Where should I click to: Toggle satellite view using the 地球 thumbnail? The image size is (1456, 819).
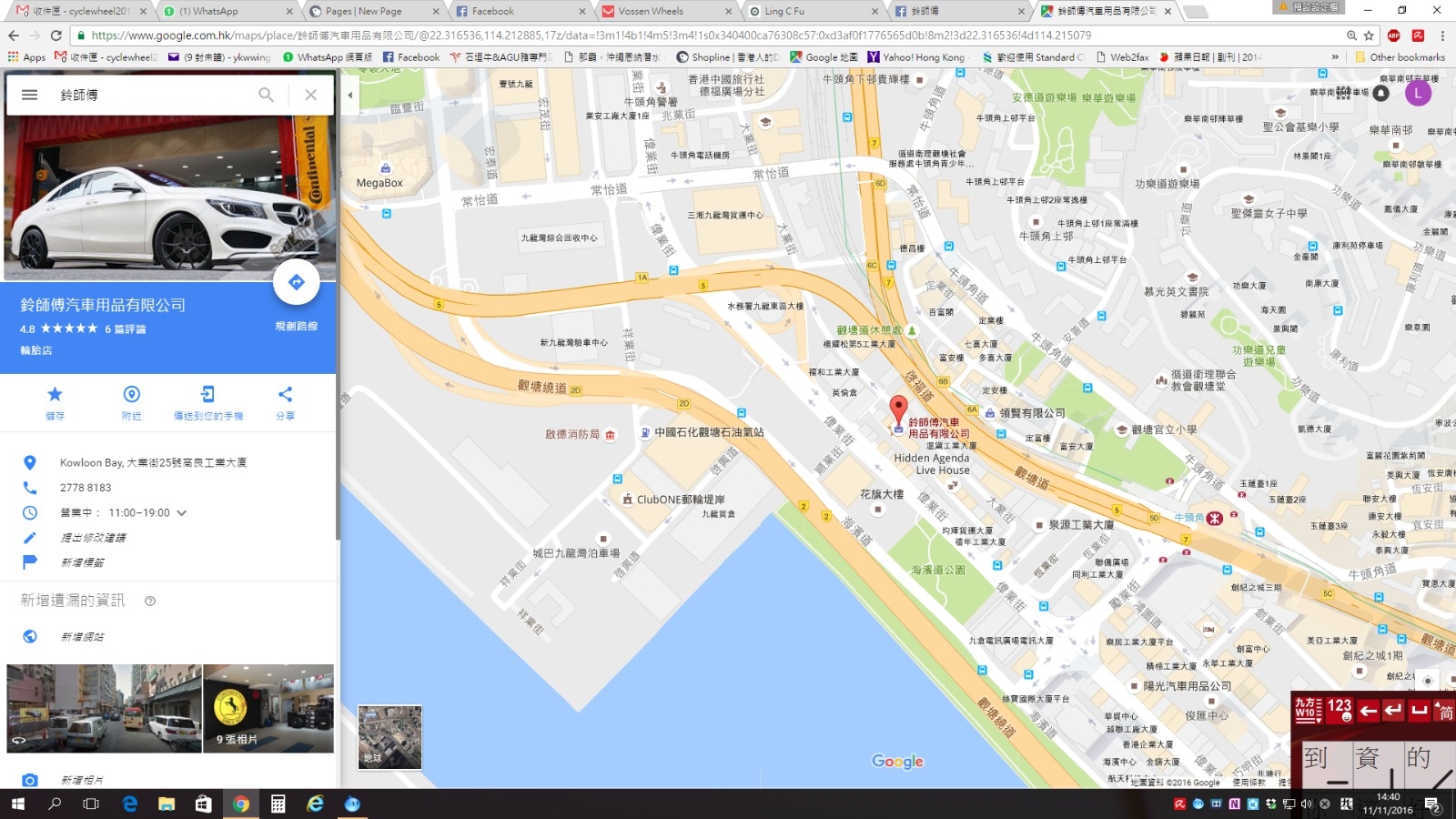click(389, 737)
